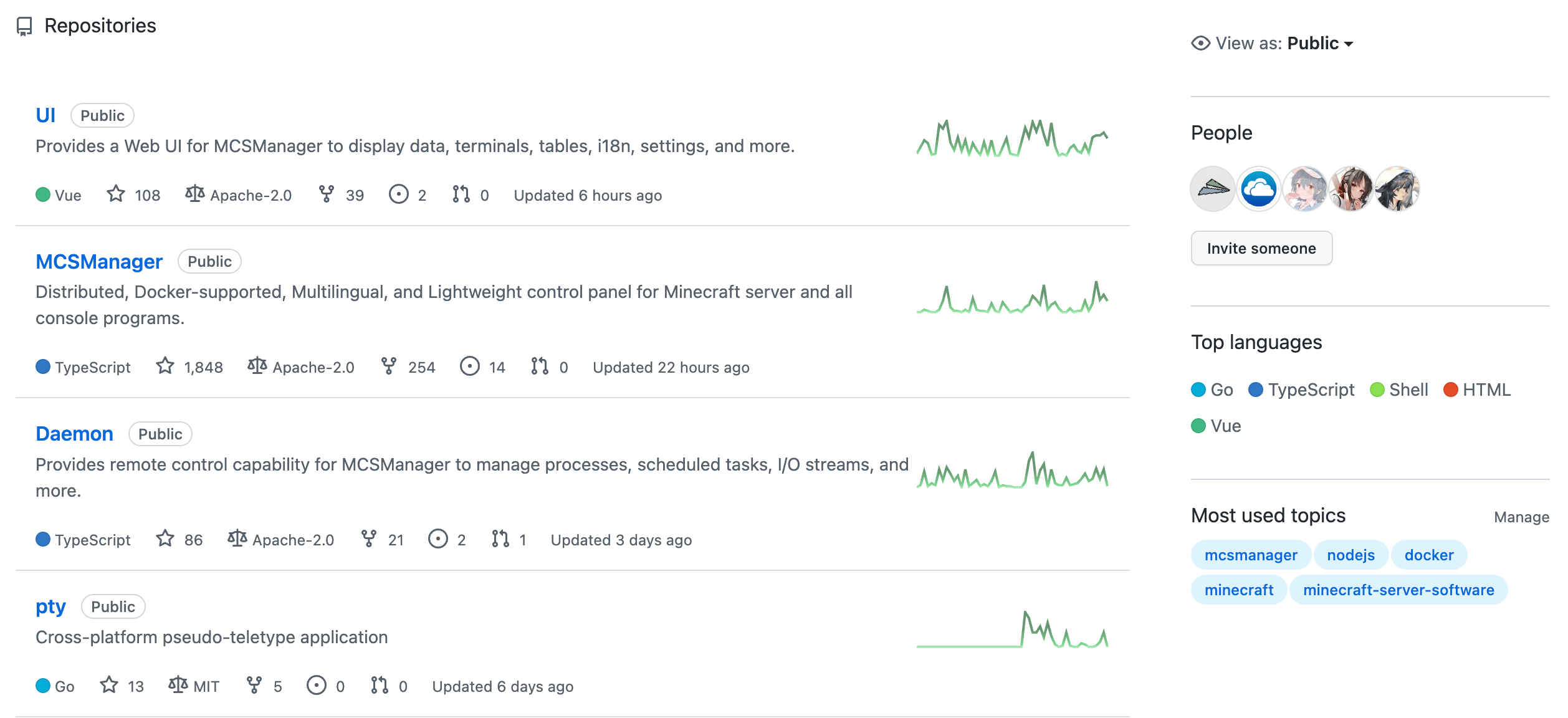Open the Daemon repository link
1568x718 pixels.
(74, 434)
